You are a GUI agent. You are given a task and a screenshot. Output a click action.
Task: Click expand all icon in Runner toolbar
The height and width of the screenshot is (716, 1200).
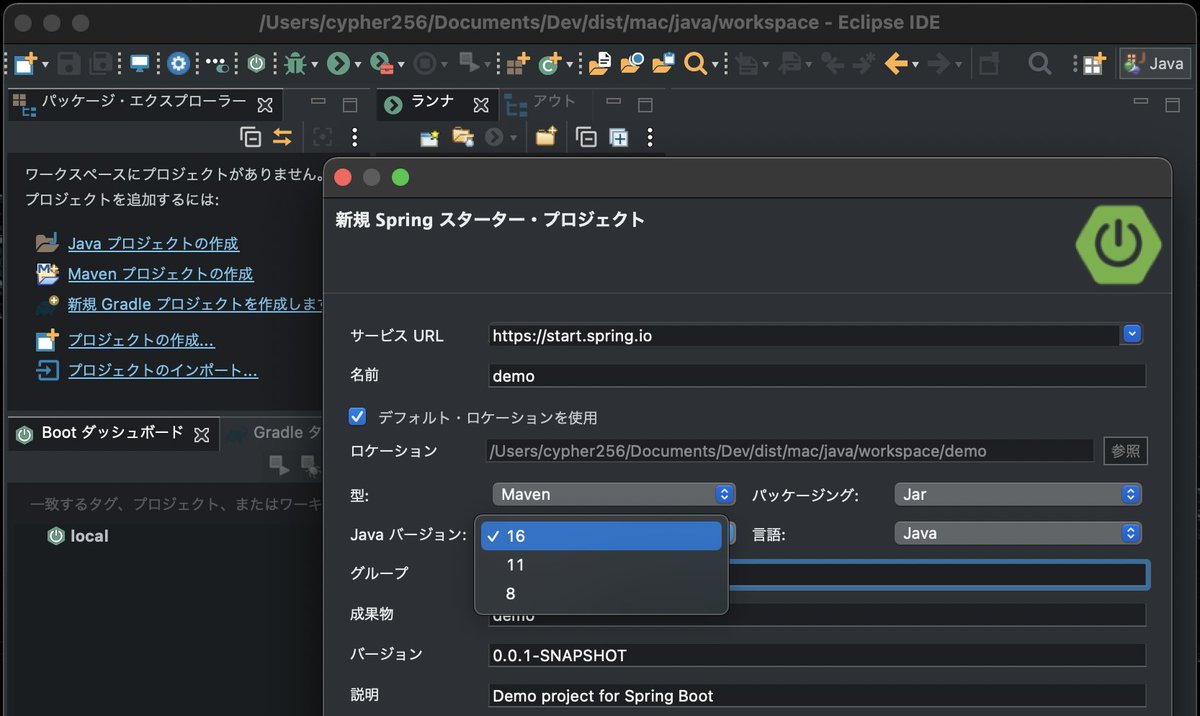pos(619,137)
